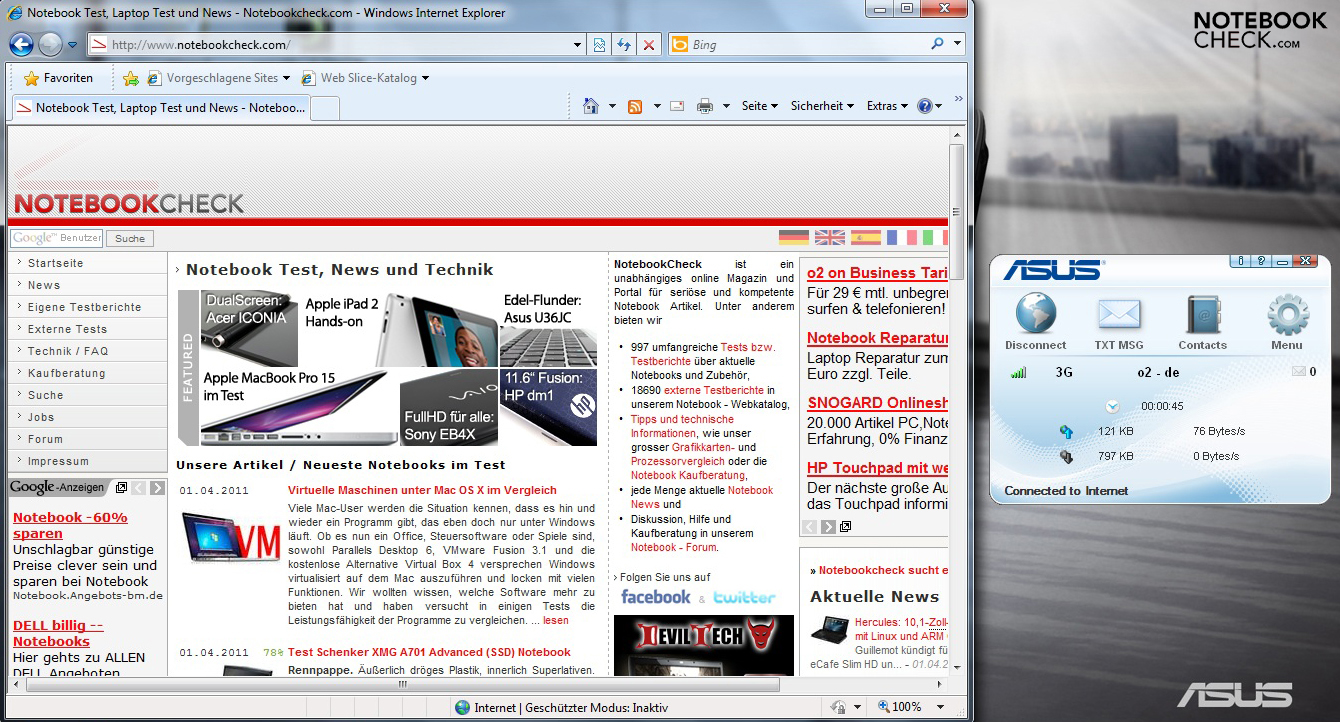The height and width of the screenshot is (722, 1340).
Task: Click the URL address field
Action: point(330,45)
